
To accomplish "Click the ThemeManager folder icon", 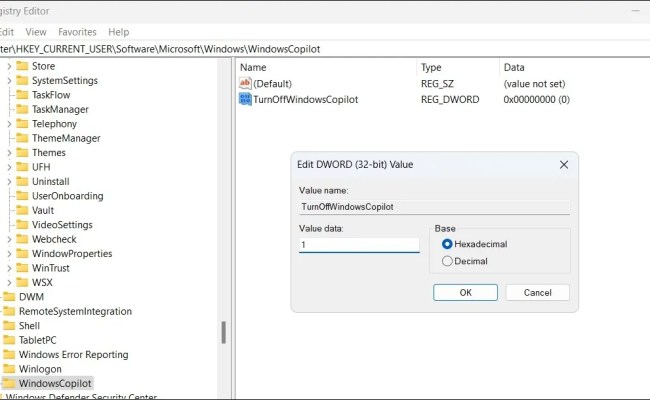I will click(22, 138).
